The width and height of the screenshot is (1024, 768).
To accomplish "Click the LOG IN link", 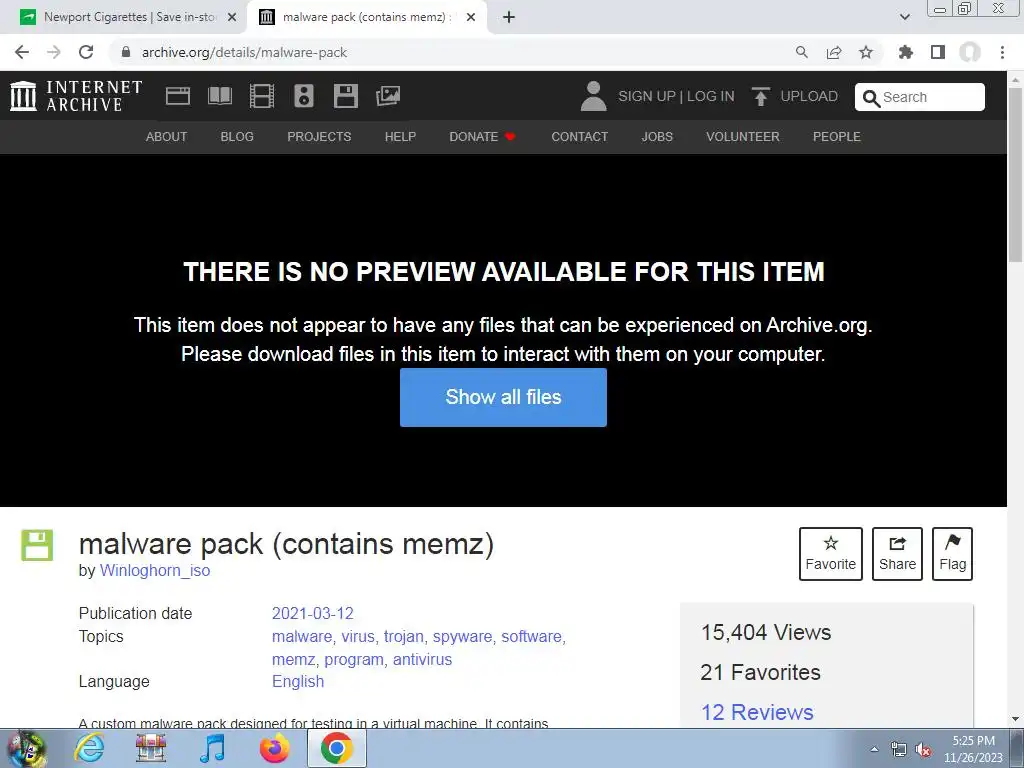I will 711,96.
